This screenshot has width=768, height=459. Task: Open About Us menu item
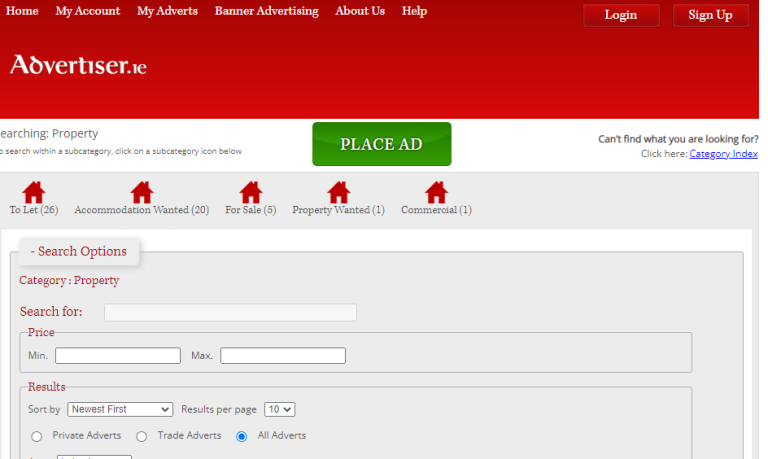[x=360, y=11]
